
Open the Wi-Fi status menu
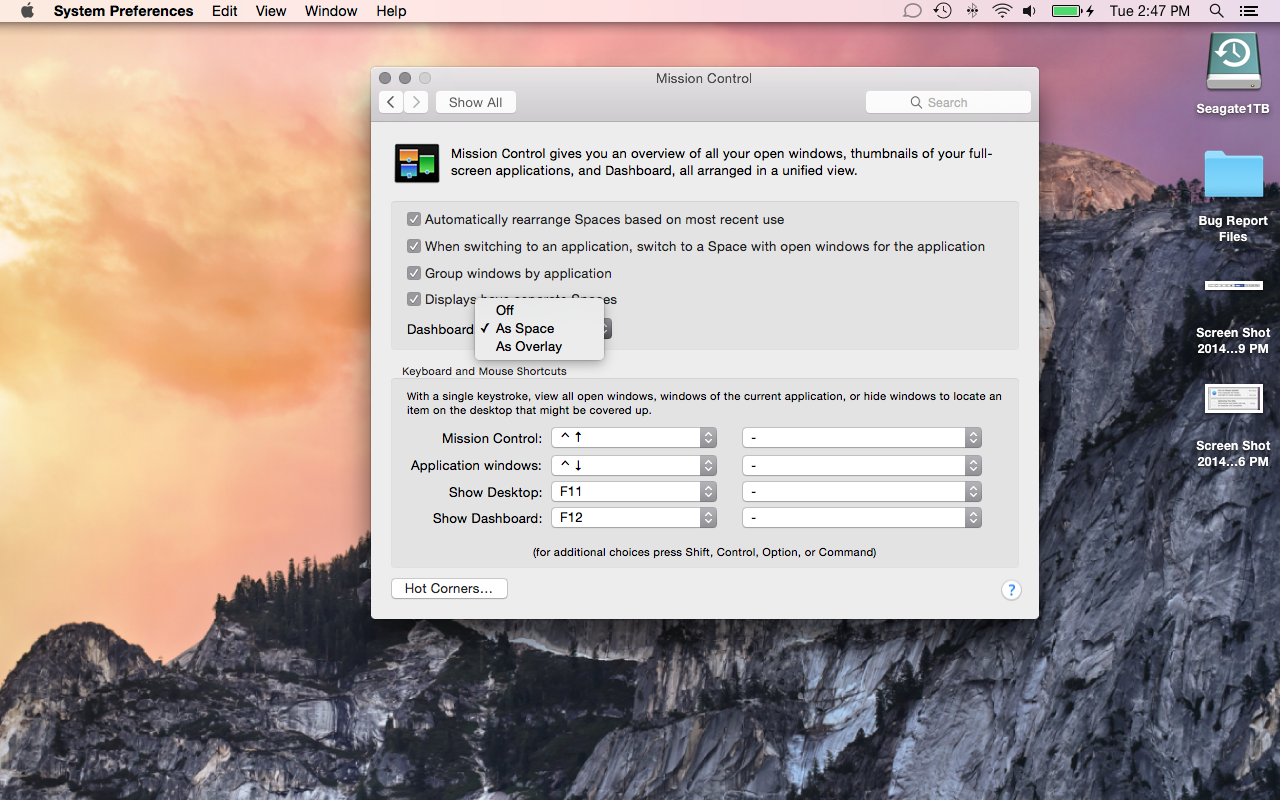pos(1002,11)
